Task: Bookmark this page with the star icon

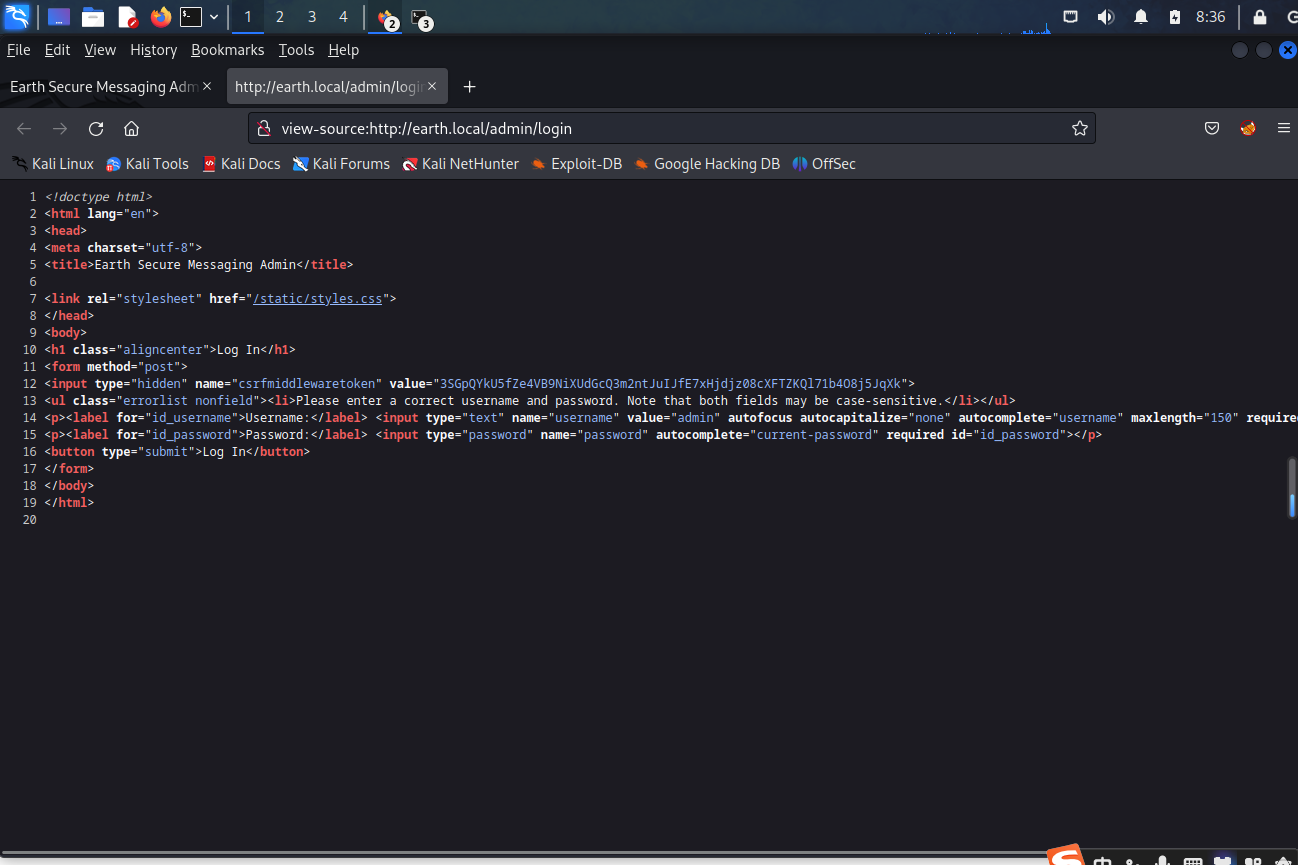Action: (1080, 128)
